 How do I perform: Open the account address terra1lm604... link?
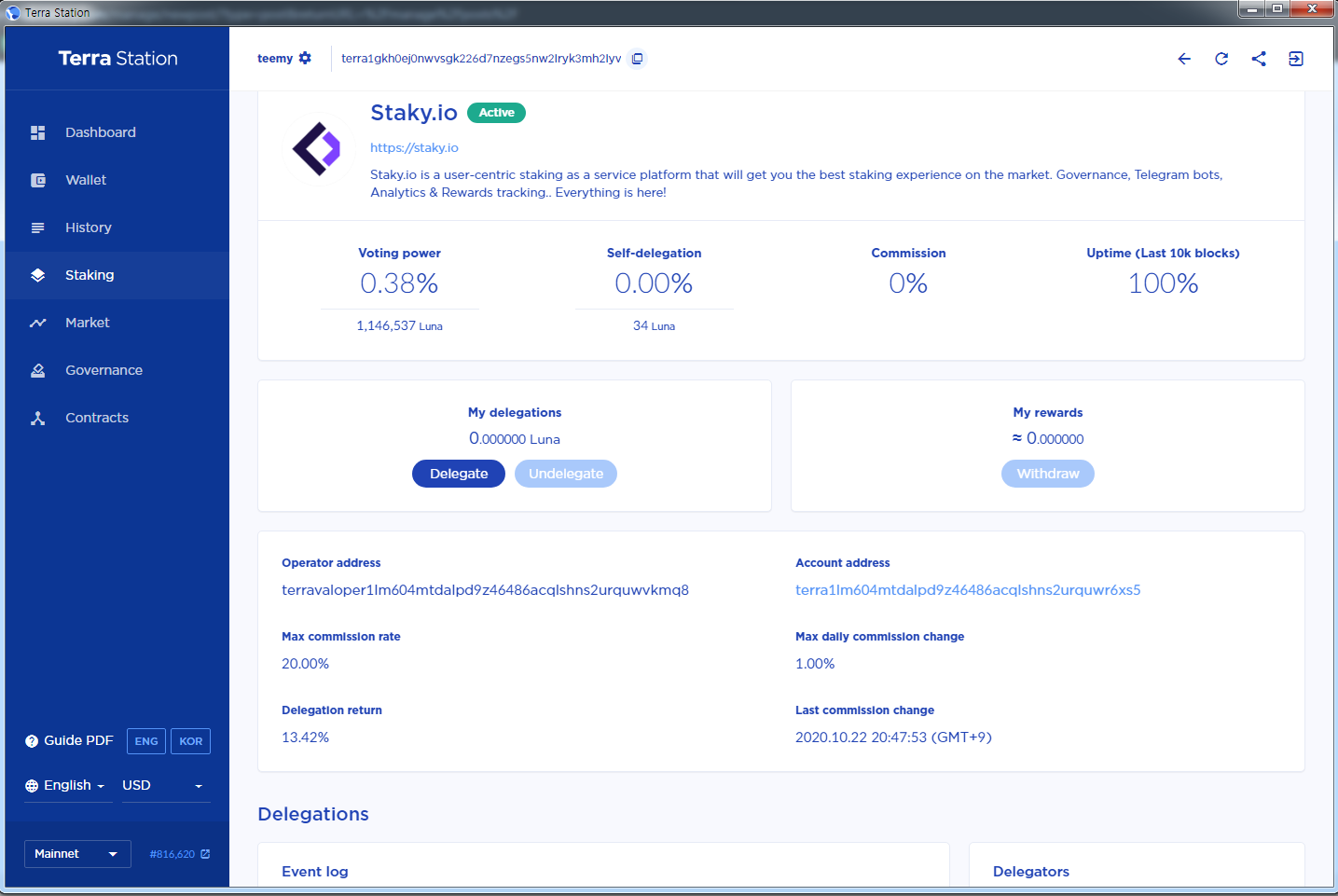(x=968, y=590)
